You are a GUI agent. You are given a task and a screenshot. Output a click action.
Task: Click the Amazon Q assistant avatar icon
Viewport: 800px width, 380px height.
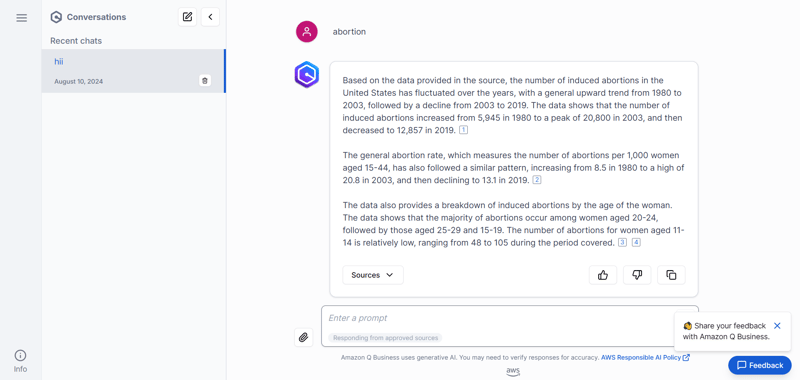point(307,75)
